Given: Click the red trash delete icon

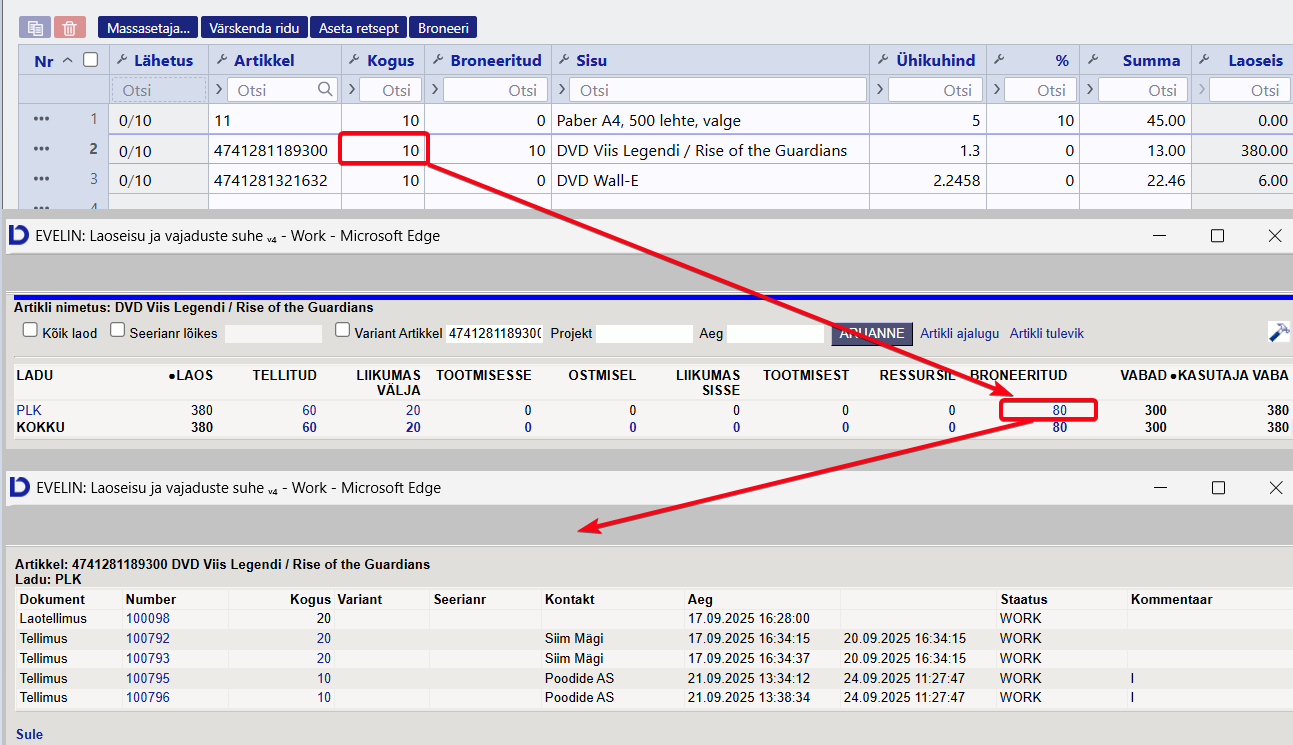Looking at the screenshot, I should 69,28.
